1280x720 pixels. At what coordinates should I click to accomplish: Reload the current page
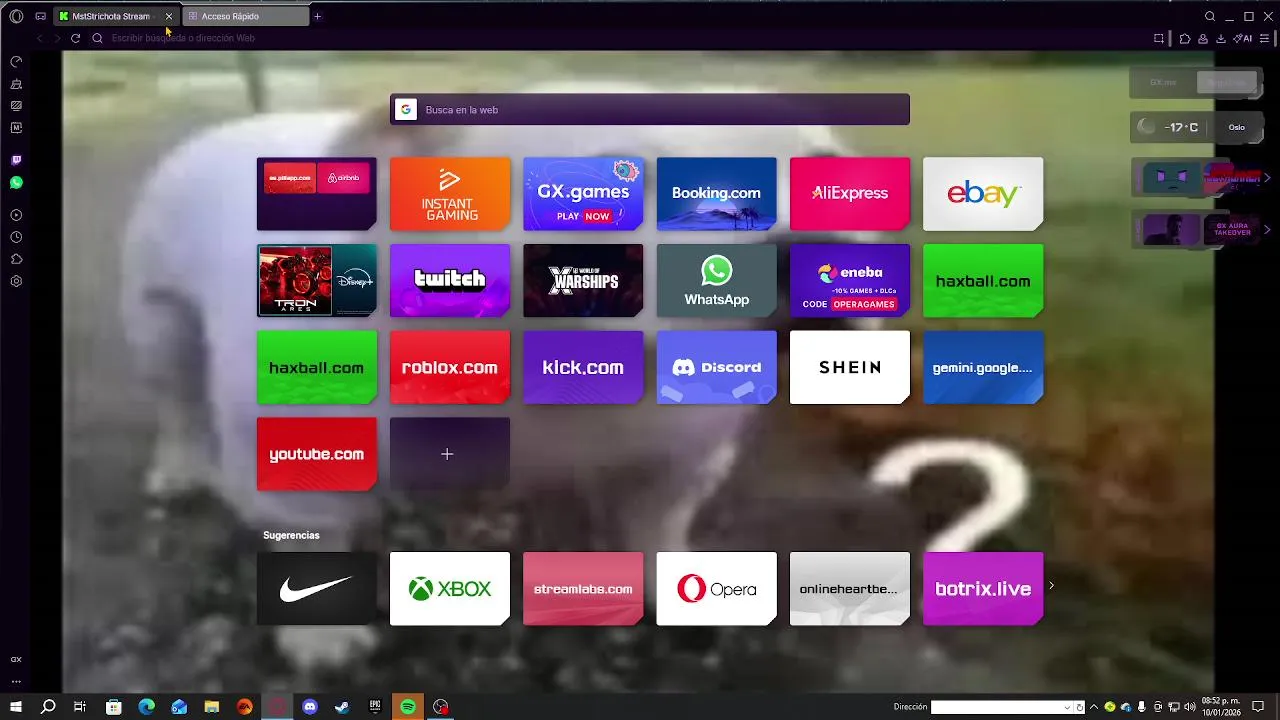75,38
